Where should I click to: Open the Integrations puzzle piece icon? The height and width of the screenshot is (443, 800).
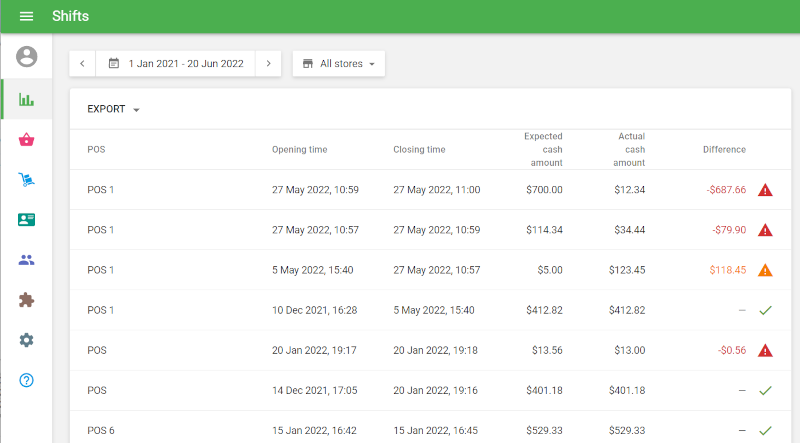coord(26,300)
